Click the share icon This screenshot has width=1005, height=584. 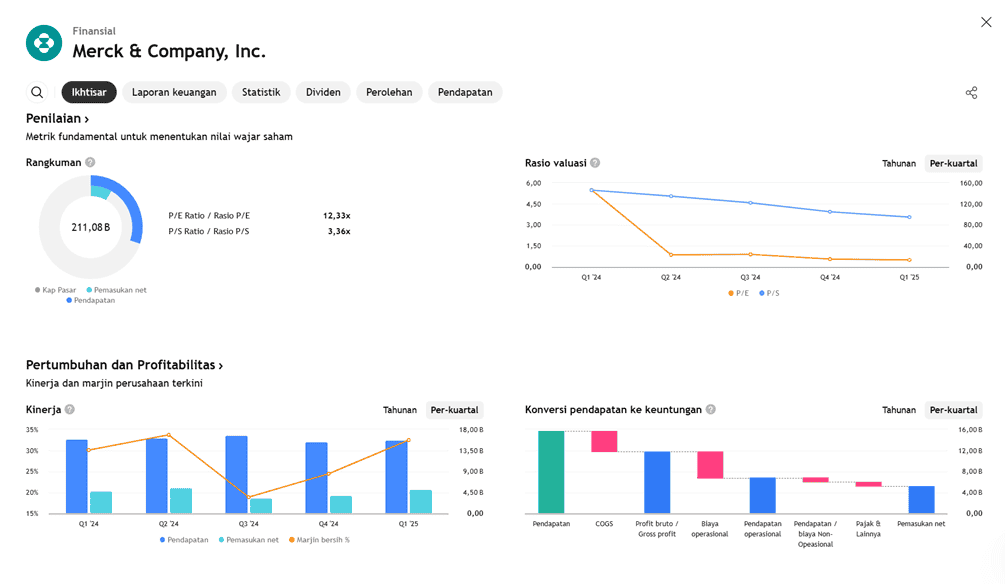pyautogui.click(x=972, y=93)
